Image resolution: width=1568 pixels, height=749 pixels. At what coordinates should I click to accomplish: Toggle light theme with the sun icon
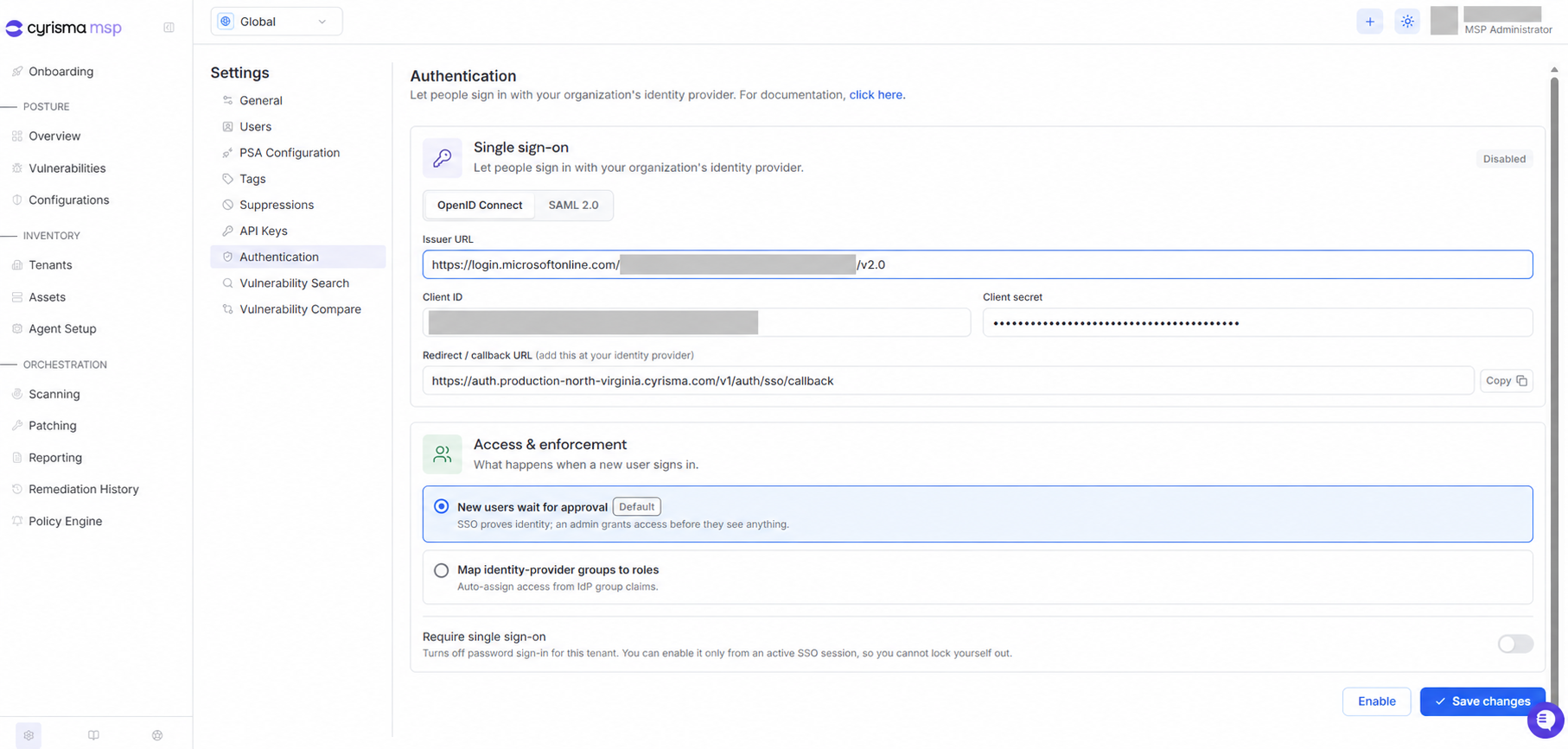(x=1407, y=22)
